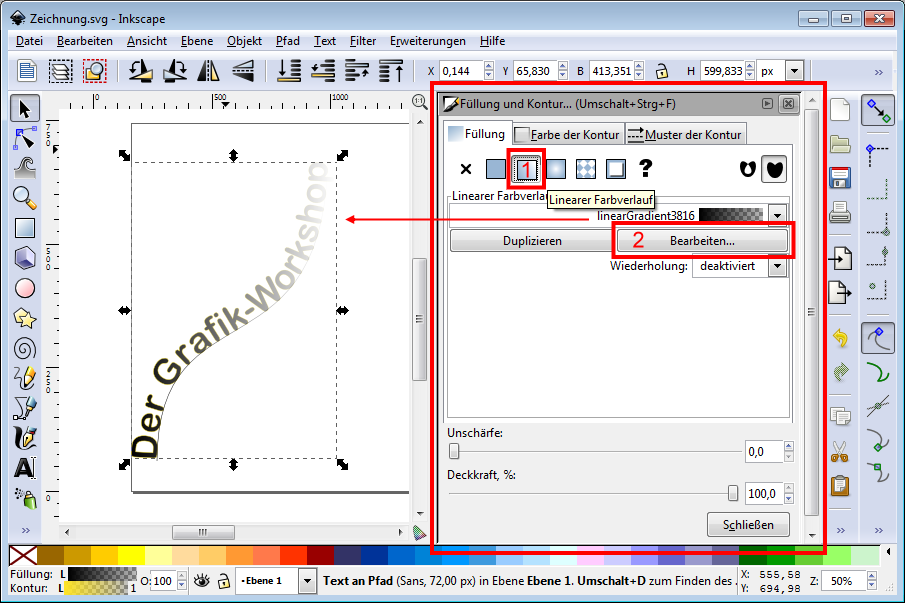
Task: Select Swatch fill option
Action: pyautogui.click(x=616, y=169)
